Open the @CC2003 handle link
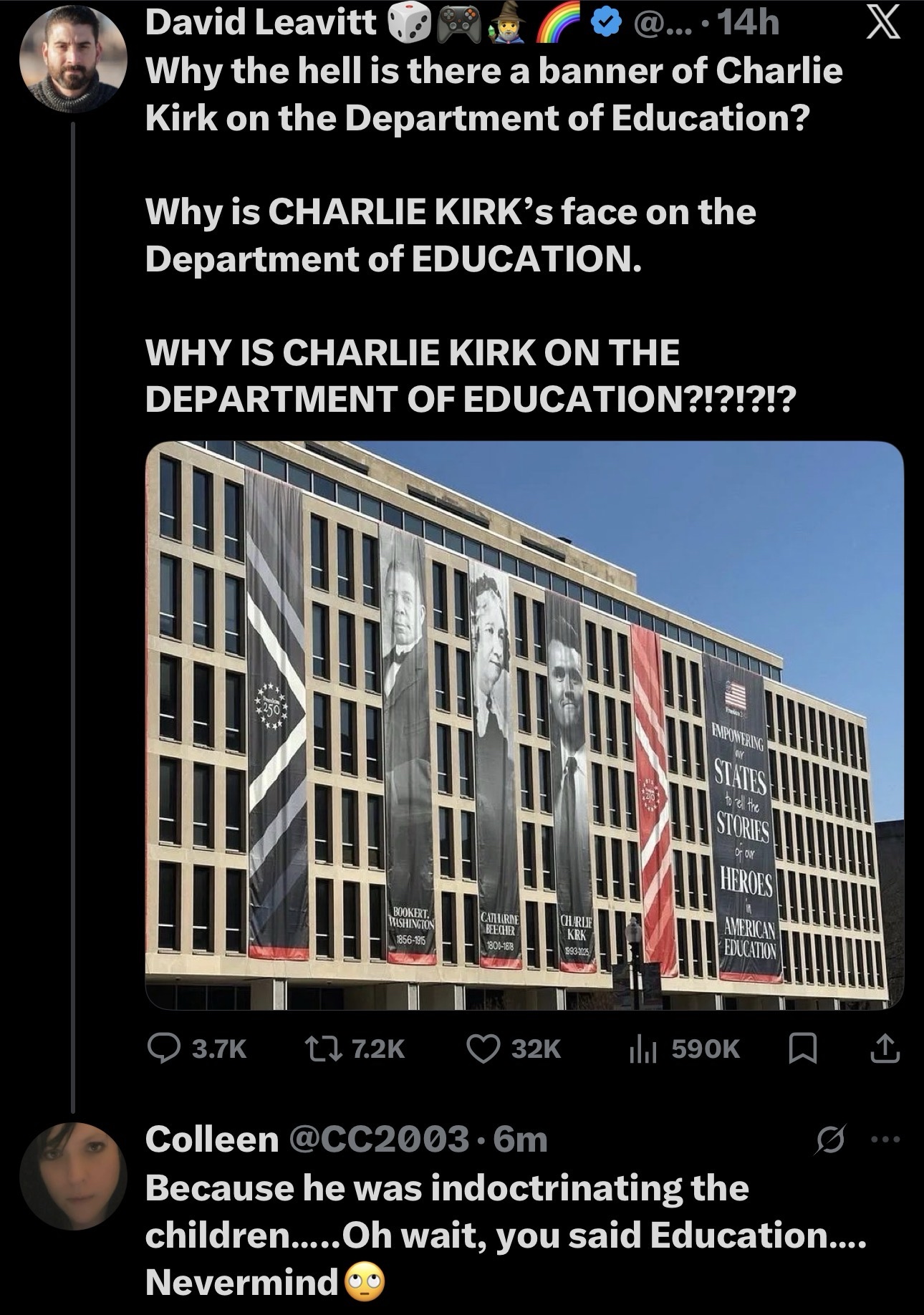Screen dimensions: 924x1315 point(379,1139)
